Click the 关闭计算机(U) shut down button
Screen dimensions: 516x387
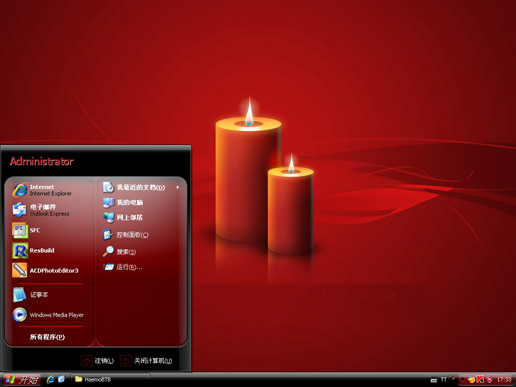pyautogui.click(x=146, y=361)
